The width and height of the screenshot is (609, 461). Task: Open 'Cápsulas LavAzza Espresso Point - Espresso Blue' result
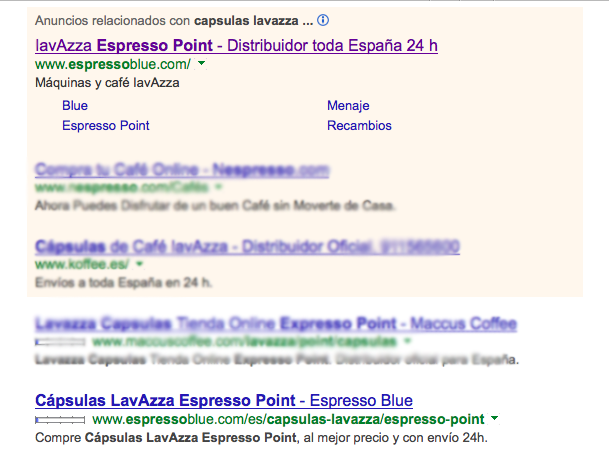pos(224,400)
